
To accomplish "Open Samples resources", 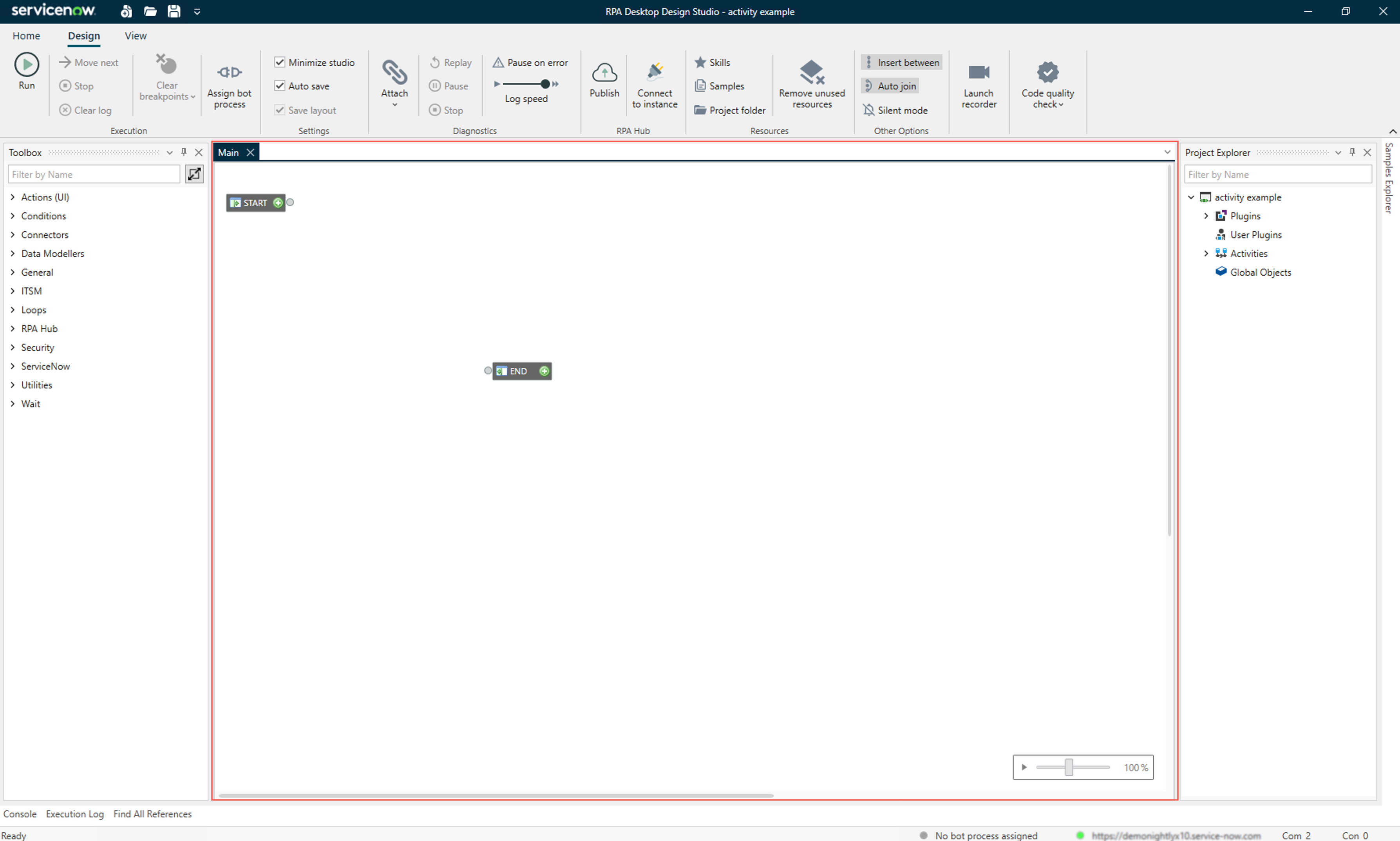I will (719, 86).
